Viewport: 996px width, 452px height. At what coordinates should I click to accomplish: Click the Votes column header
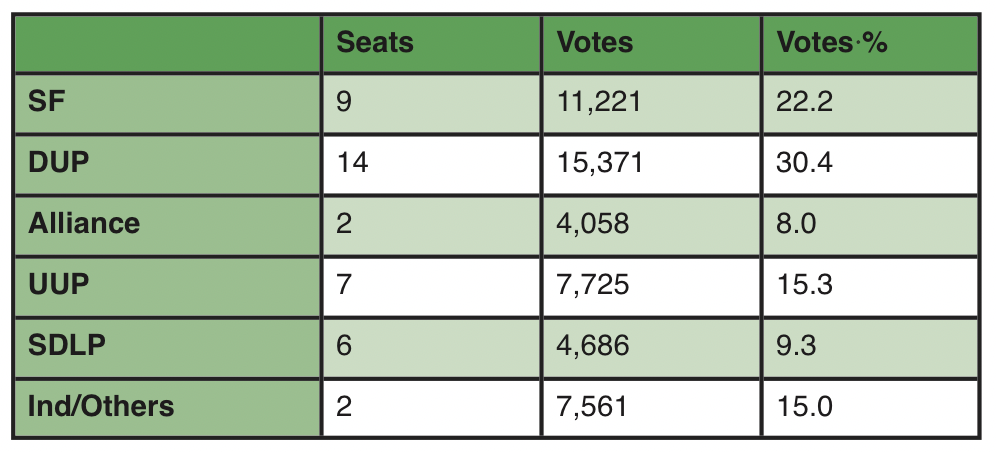(595, 42)
